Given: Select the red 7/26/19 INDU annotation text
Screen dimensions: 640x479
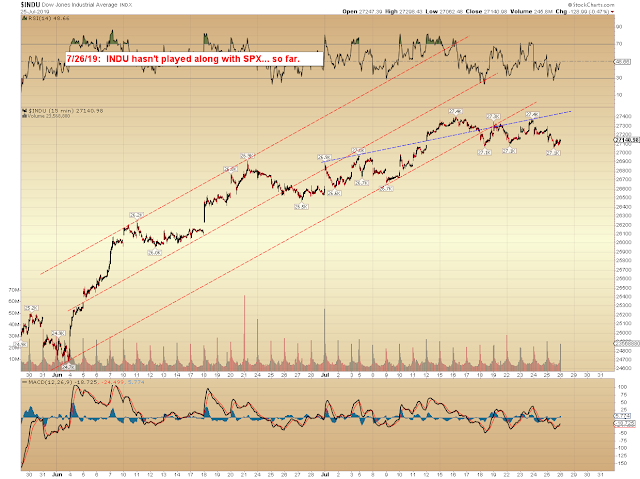Looking at the screenshot, I should pos(183,59).
